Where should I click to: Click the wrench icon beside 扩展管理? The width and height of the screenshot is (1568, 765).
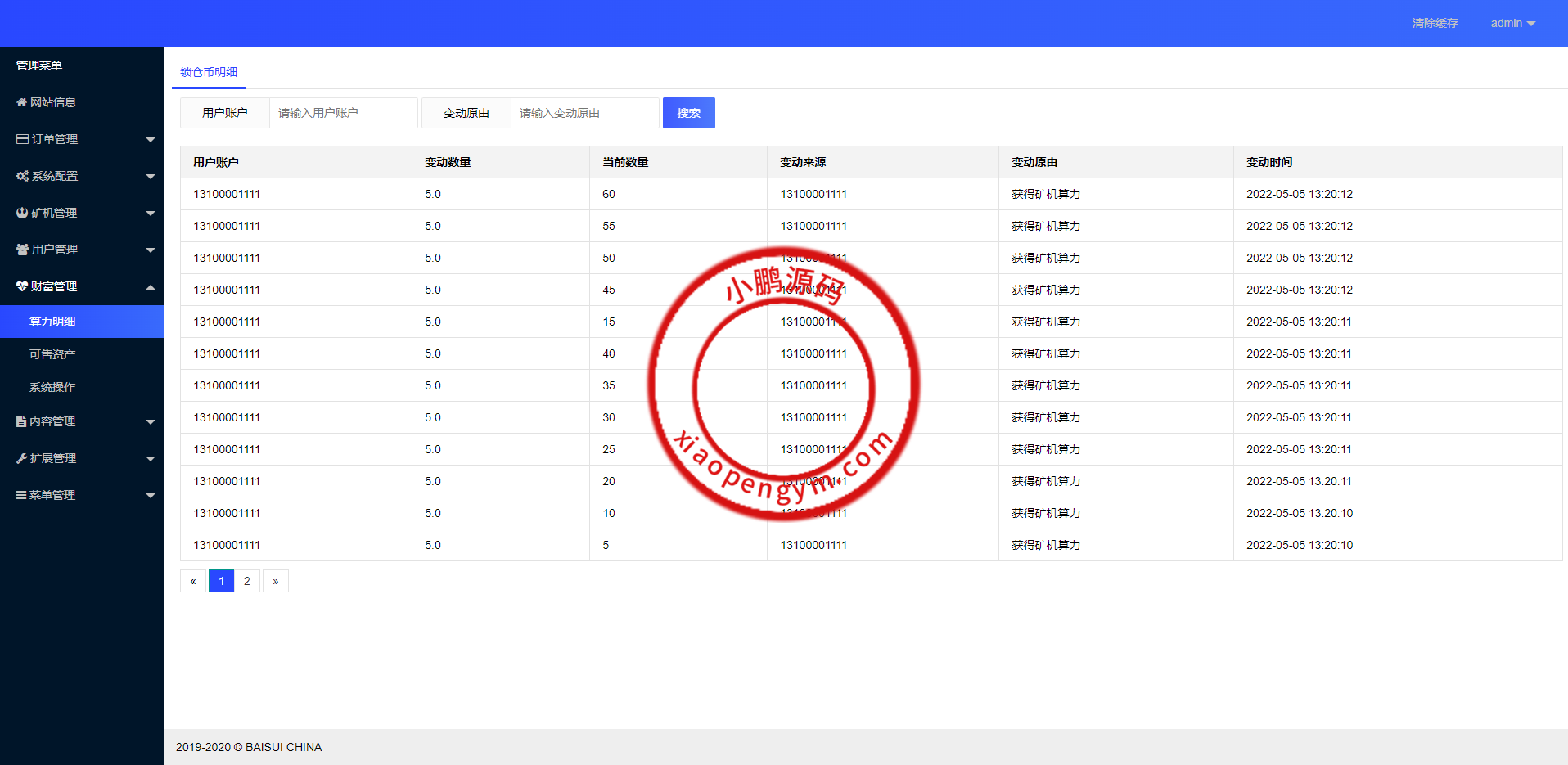point(22,458)
